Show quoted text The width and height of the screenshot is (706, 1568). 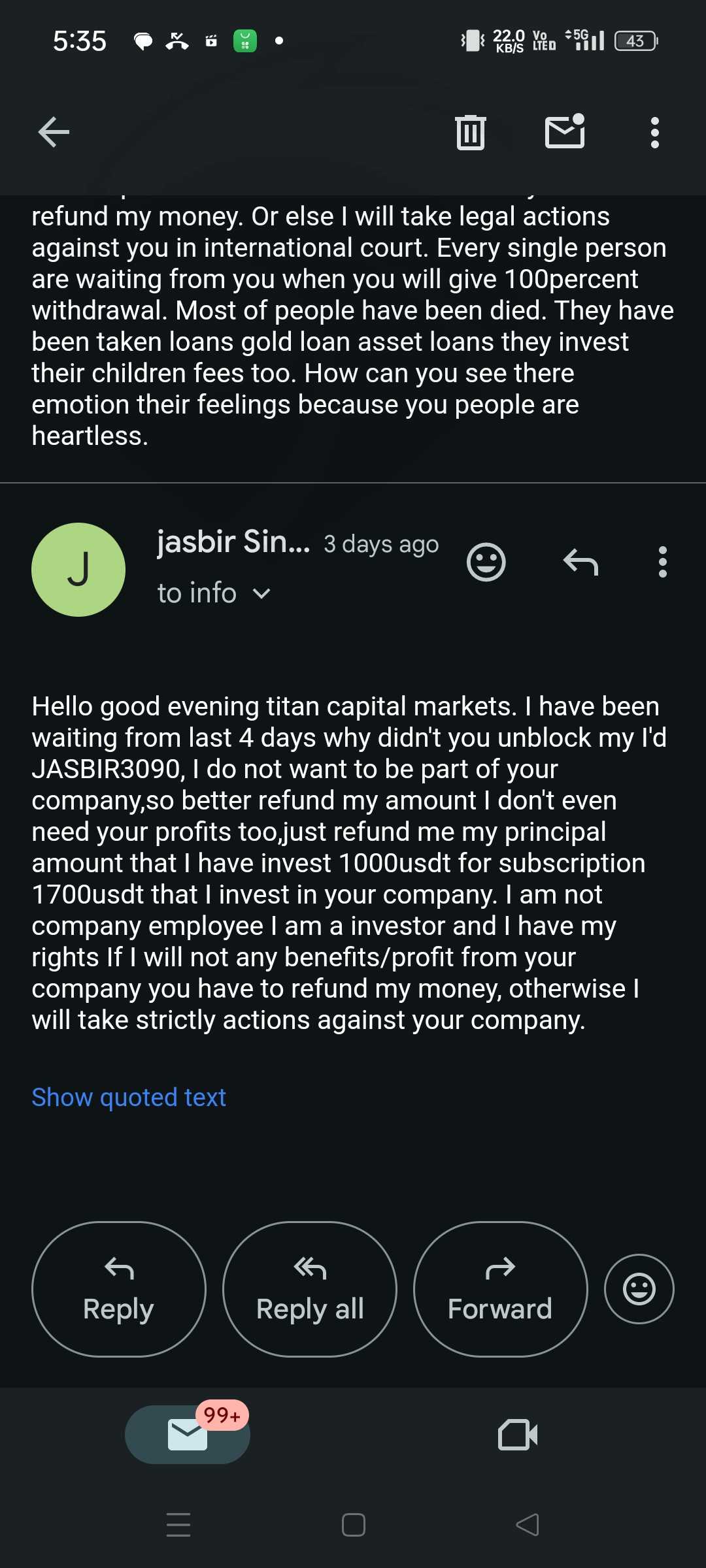click(129, 1098)
